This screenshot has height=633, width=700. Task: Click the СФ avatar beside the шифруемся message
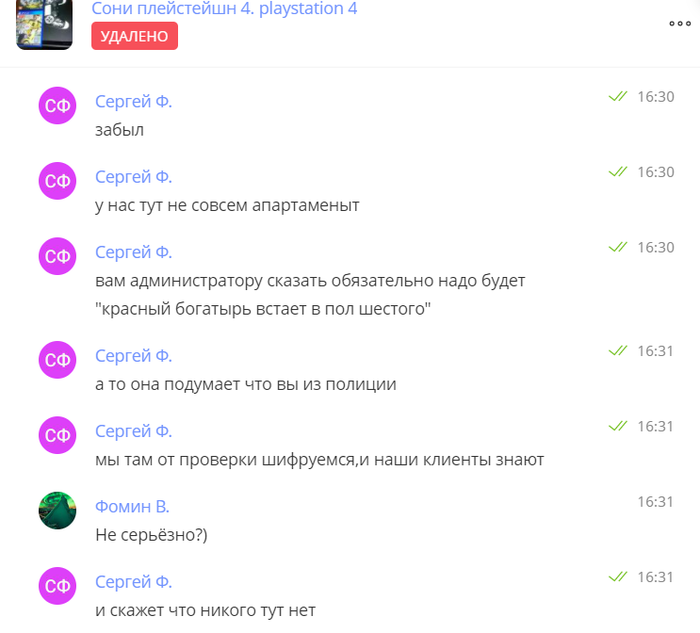pos(58,435)
